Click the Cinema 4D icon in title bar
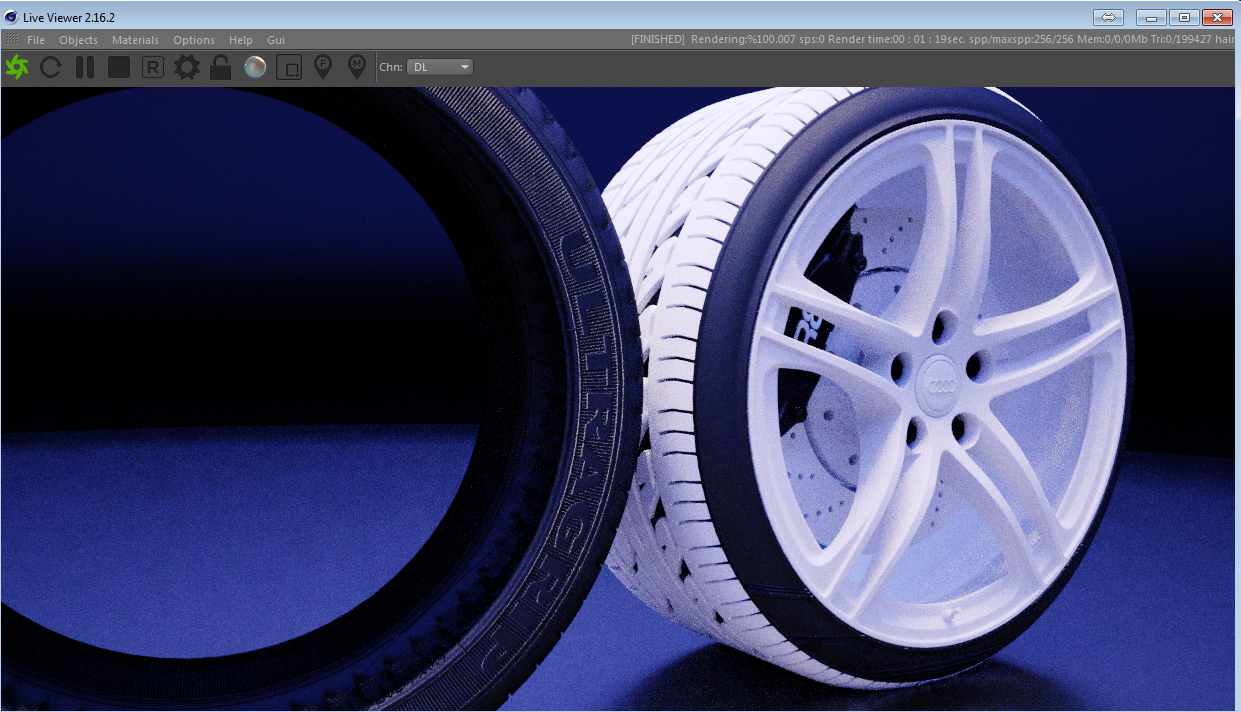Image resolution: width=1241 pixels, height=712 pixels. [11, 17]
